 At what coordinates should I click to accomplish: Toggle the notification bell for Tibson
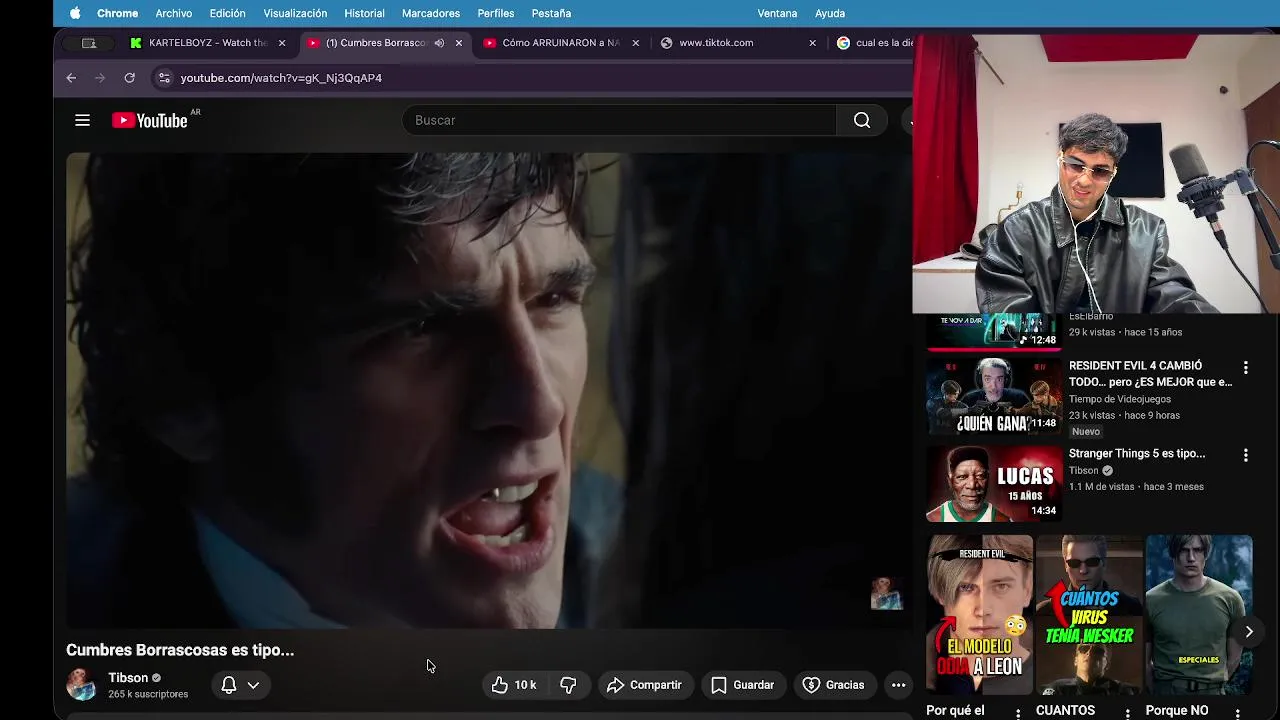coord(228,685)
